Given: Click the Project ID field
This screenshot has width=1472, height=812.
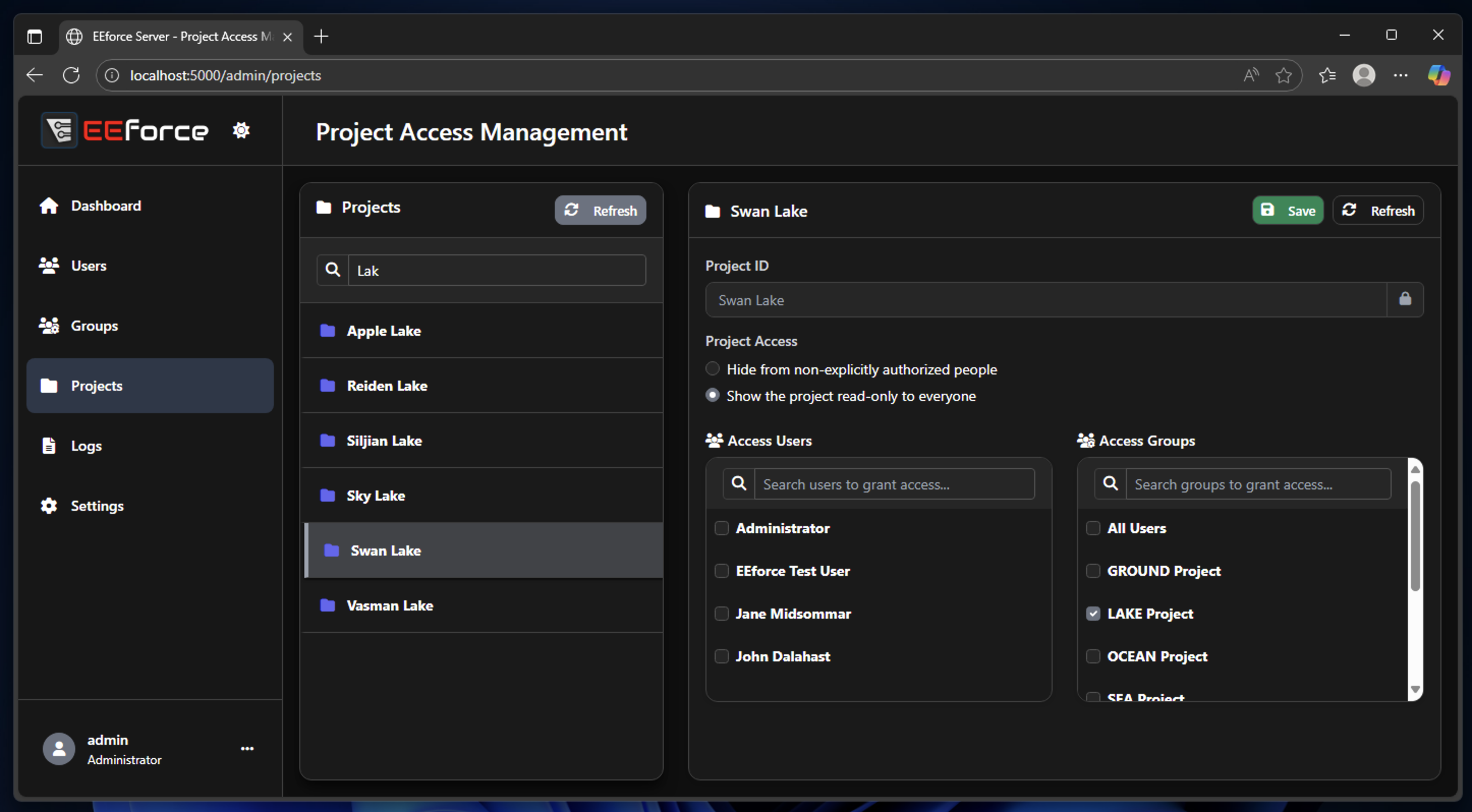Looking at the screenshot, I should (1045, 299).
